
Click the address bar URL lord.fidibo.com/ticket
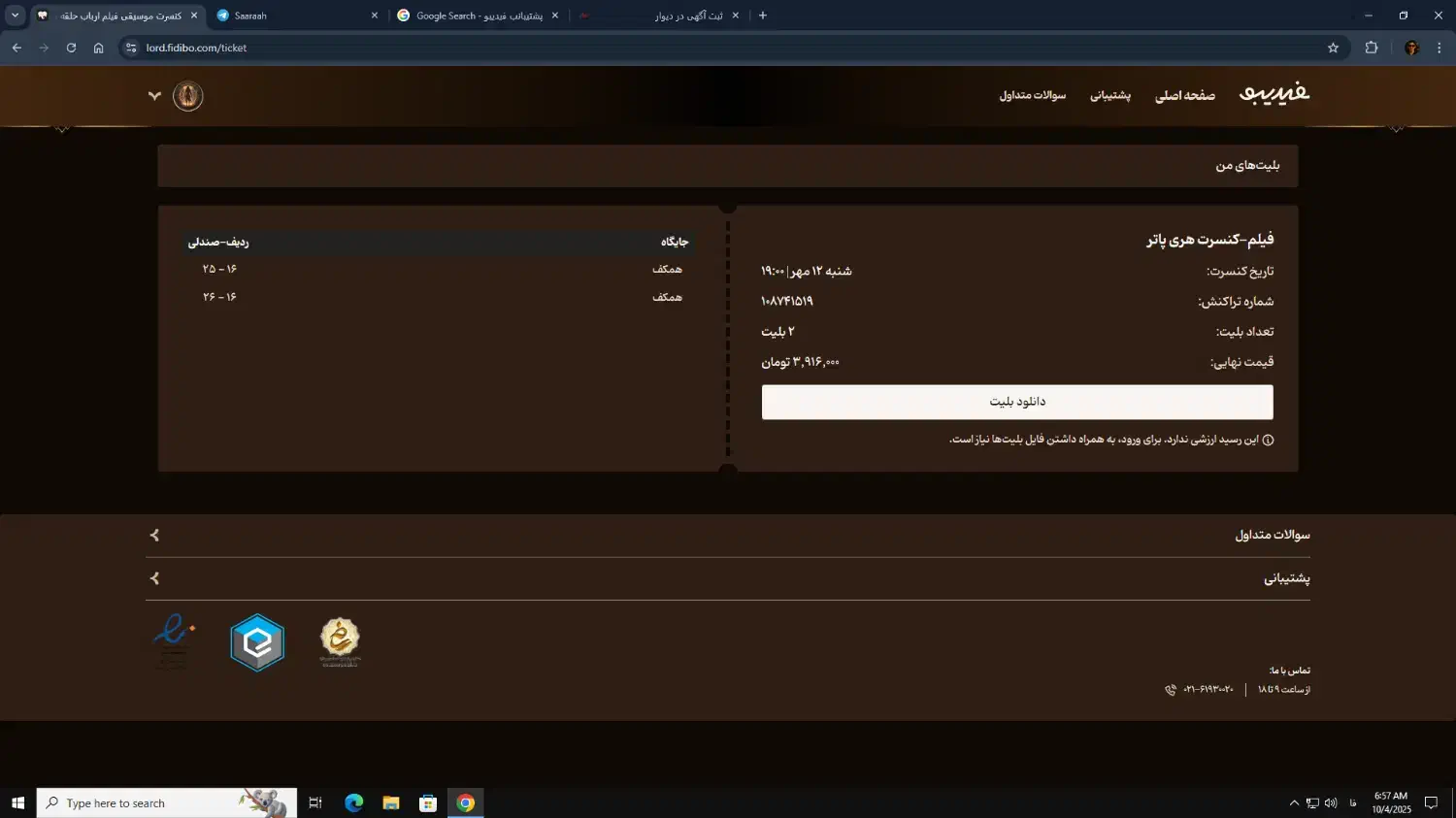[x=196, y=48]
